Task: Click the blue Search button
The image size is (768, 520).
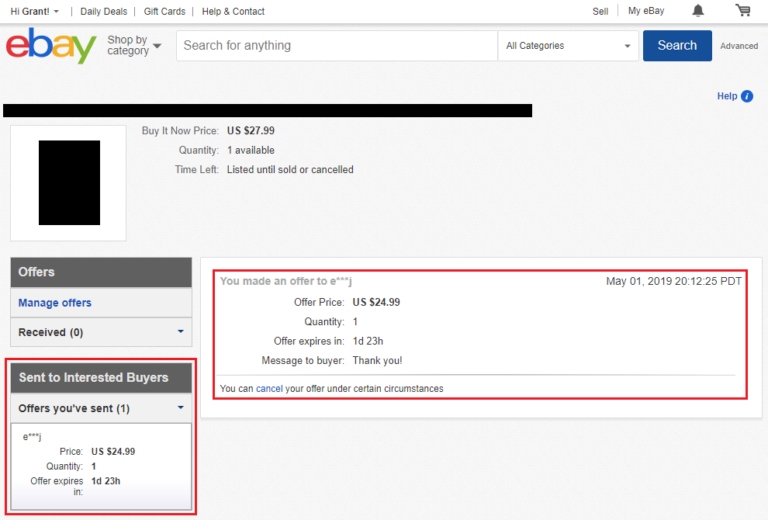Action: pos(677,46)
